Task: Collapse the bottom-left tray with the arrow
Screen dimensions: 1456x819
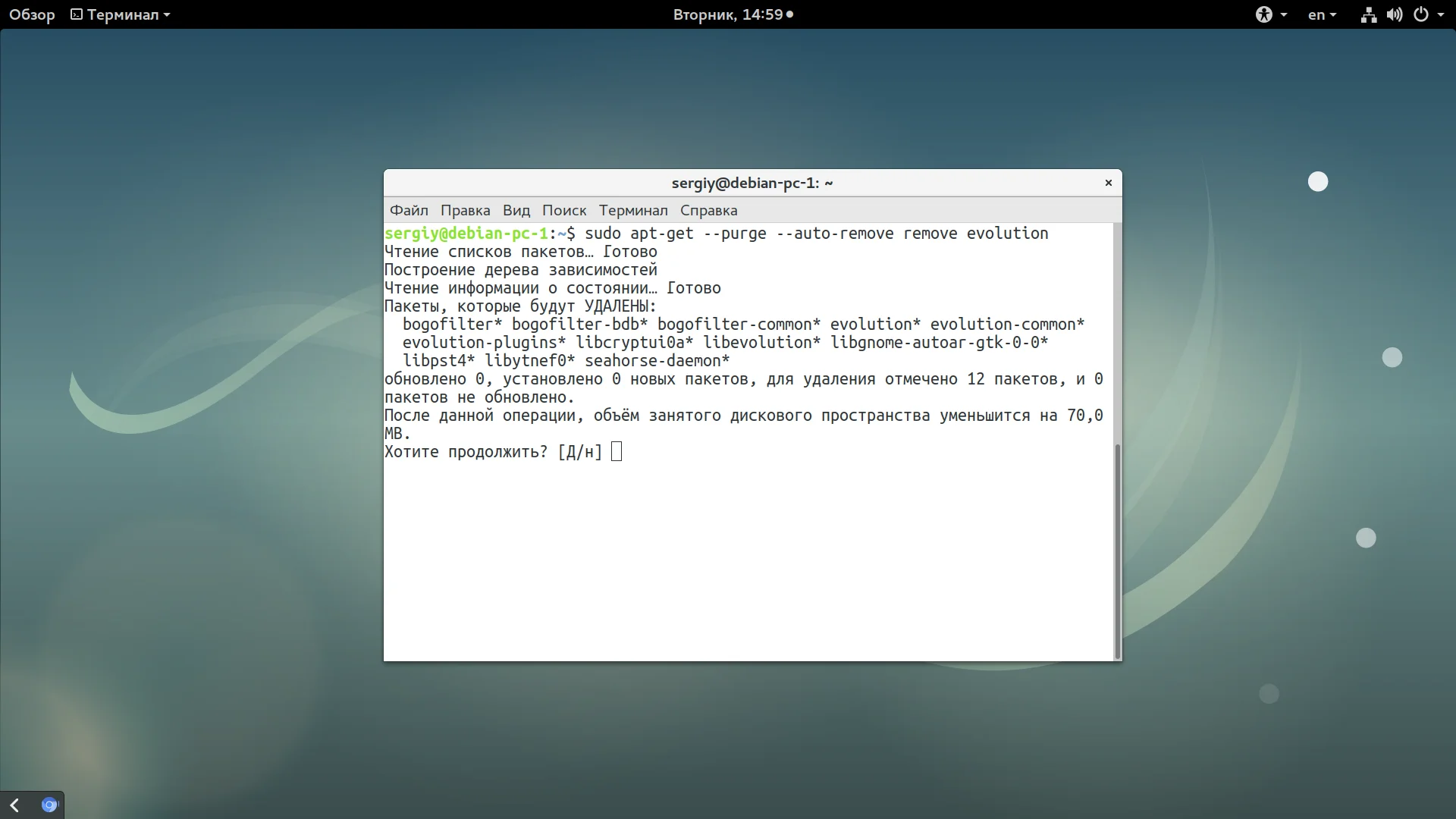Action: (14, 805)
